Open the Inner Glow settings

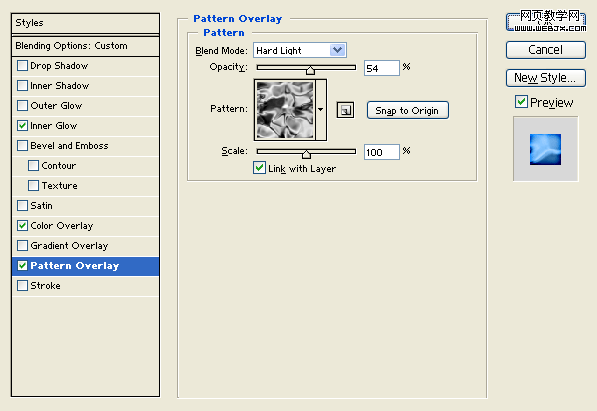(x=85, y=125)
